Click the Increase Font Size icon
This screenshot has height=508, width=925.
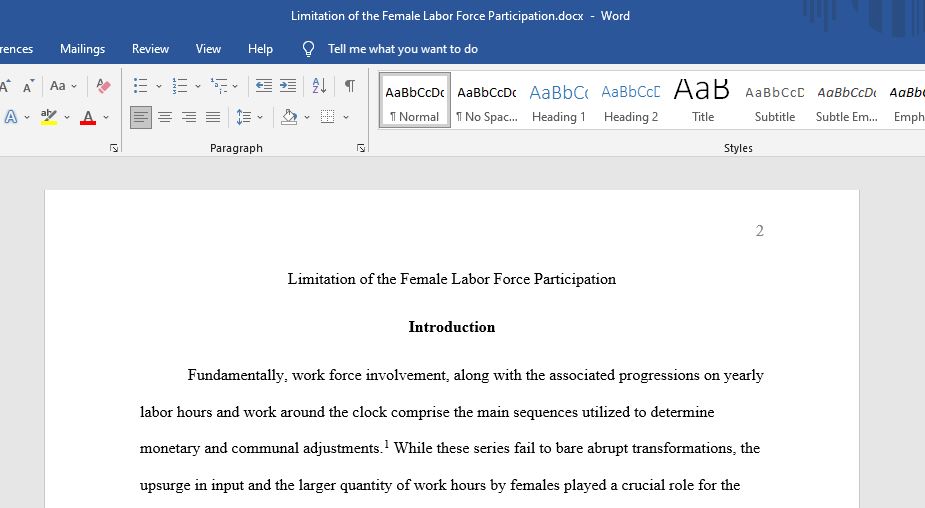click(5, 86)
